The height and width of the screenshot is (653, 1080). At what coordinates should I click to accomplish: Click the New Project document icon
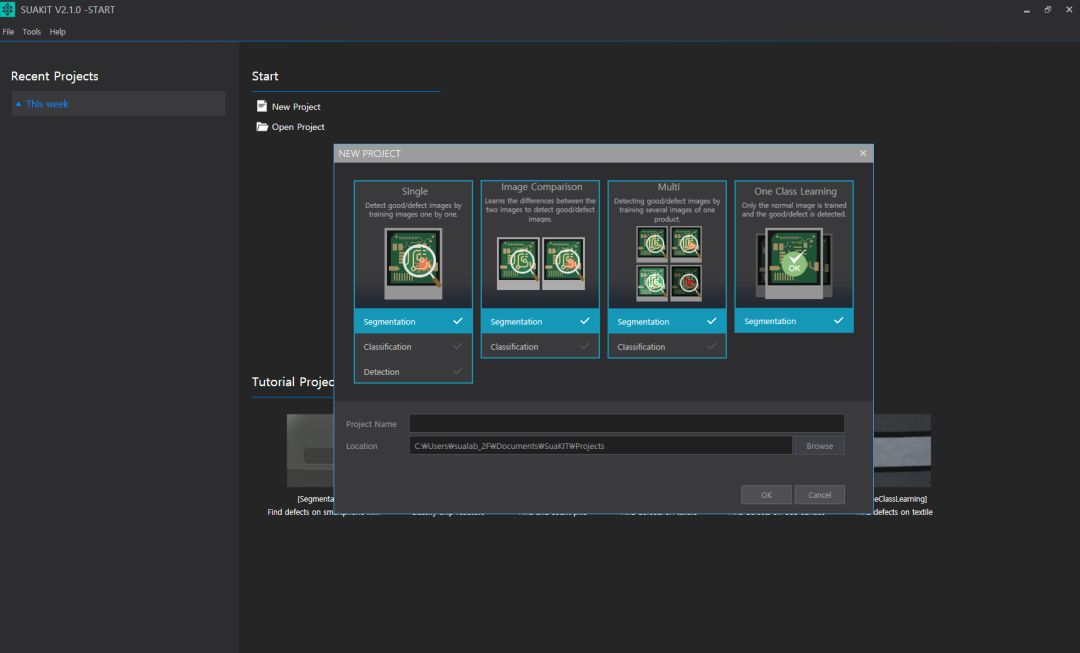click(x=262, y=106)
